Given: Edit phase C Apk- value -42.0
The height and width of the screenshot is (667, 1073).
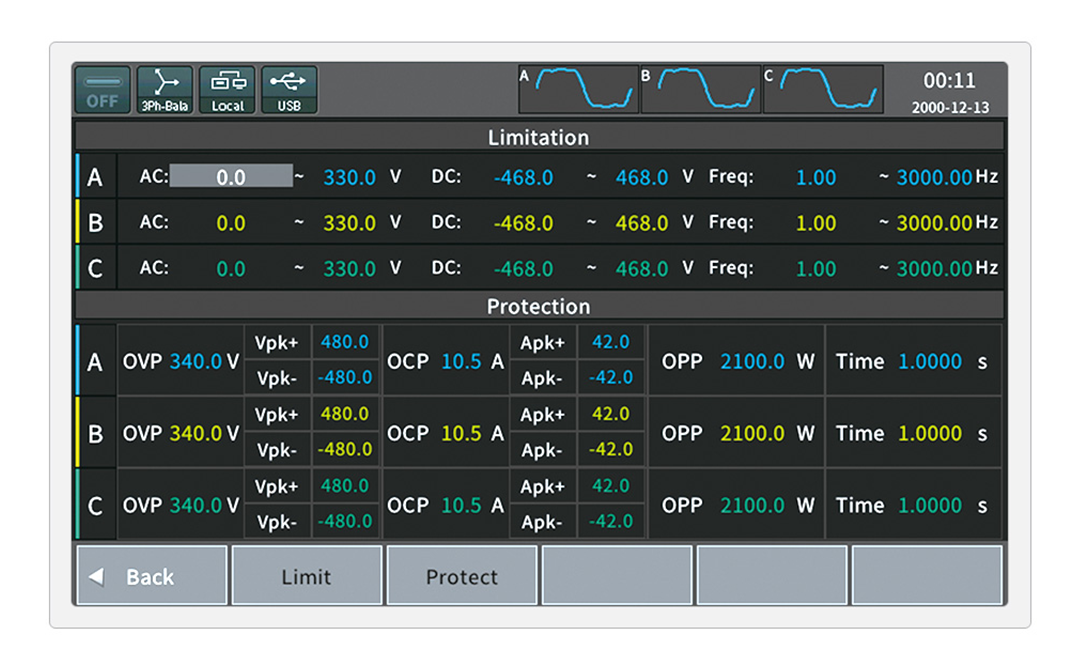Looking at the screenshot, I should click(x=610, y=521).
